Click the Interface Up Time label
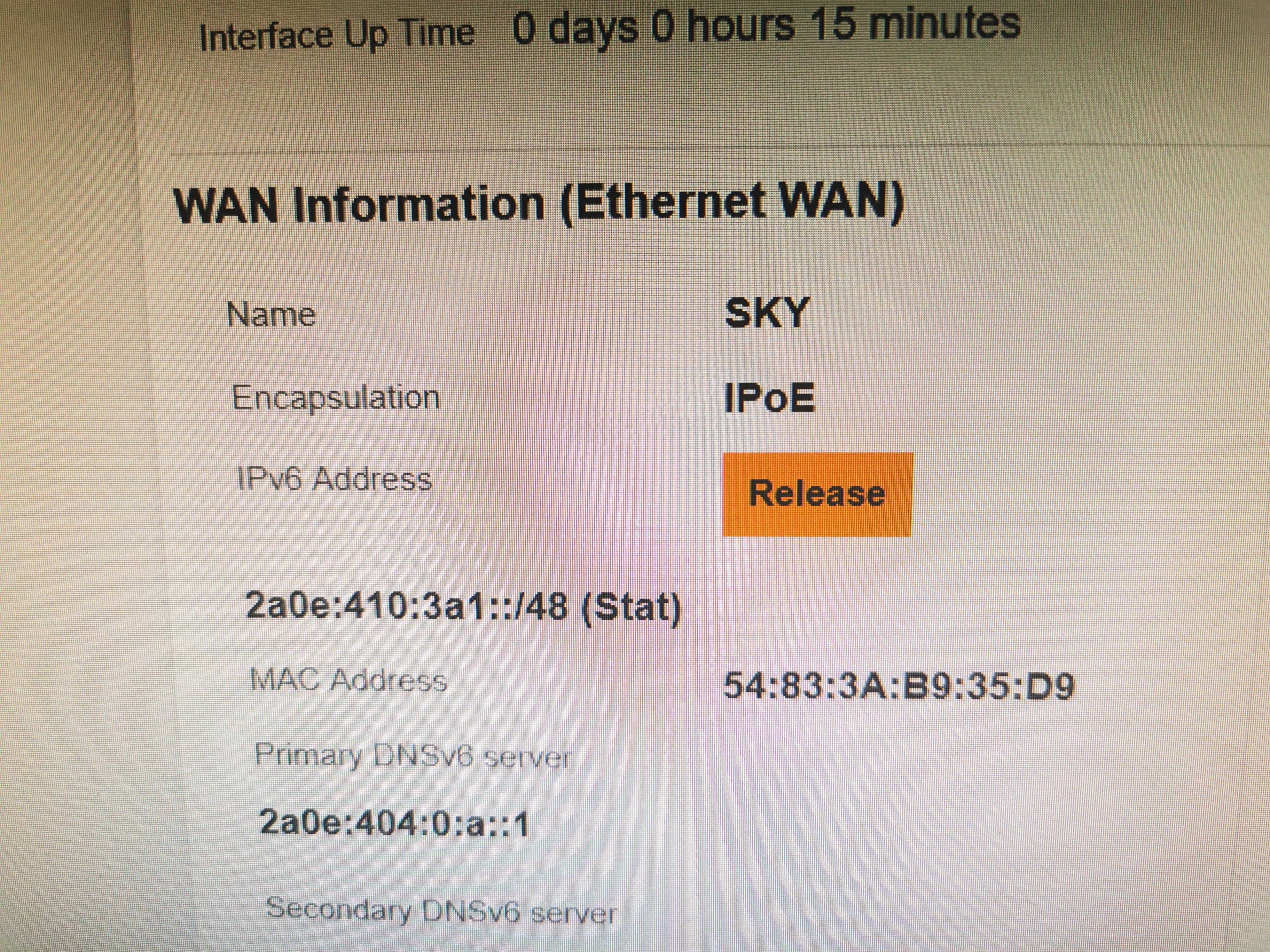 point(336,35)
